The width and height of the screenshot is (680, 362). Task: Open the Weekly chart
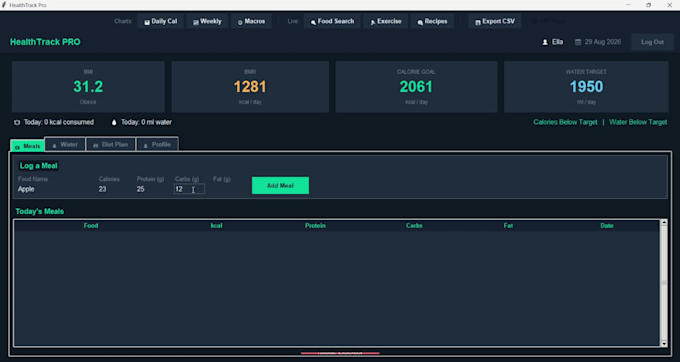(x=207, y=21)
